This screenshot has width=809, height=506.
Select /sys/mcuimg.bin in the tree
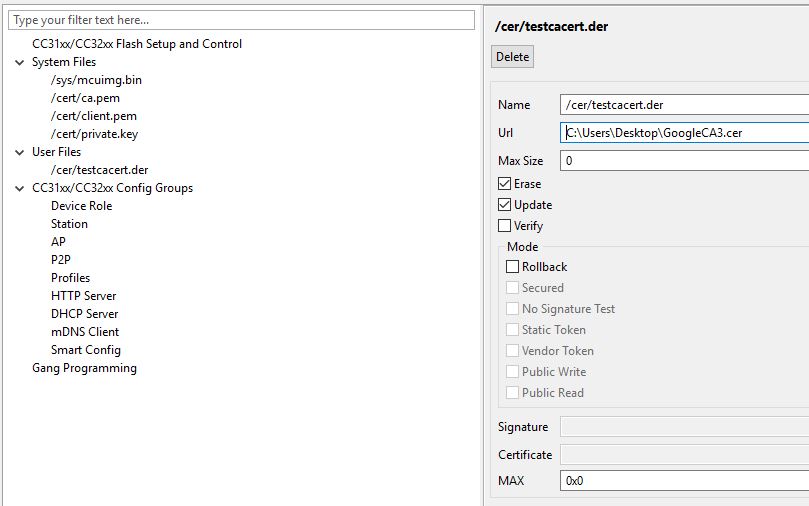[x=96, y=80]
